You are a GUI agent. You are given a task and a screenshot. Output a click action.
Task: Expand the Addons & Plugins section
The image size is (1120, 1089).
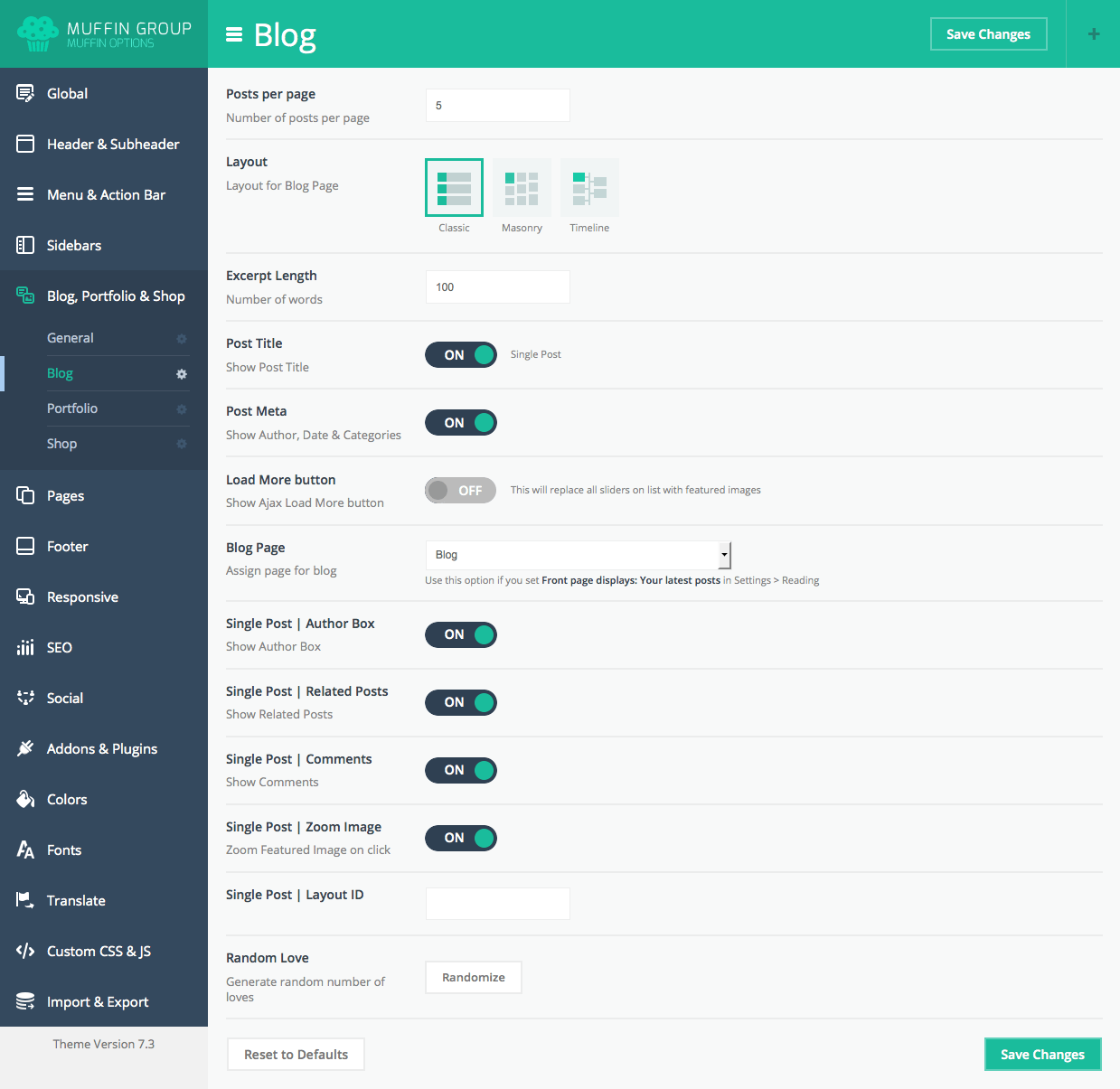coord(102,749)
